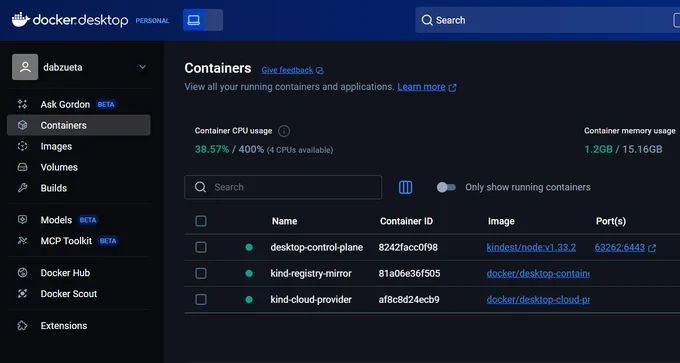Open the Images section
Viewport: 680px width, 363px height.
pos(79,146)
